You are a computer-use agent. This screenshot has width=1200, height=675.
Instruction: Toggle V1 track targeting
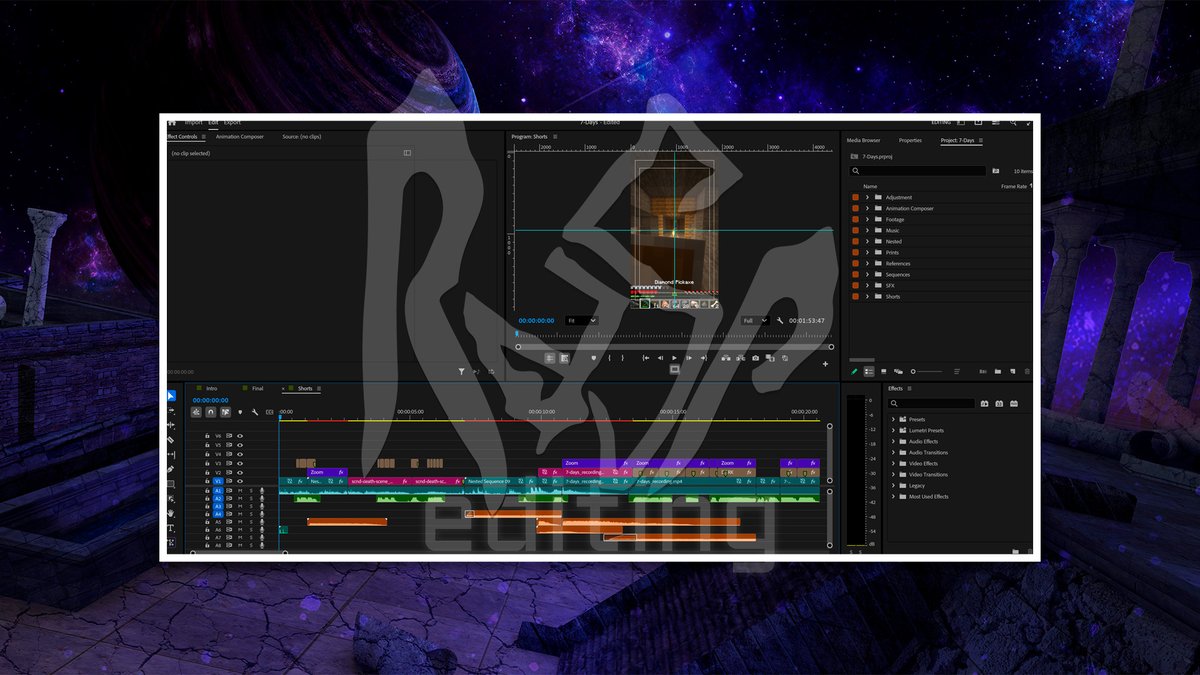coord(218,481)
